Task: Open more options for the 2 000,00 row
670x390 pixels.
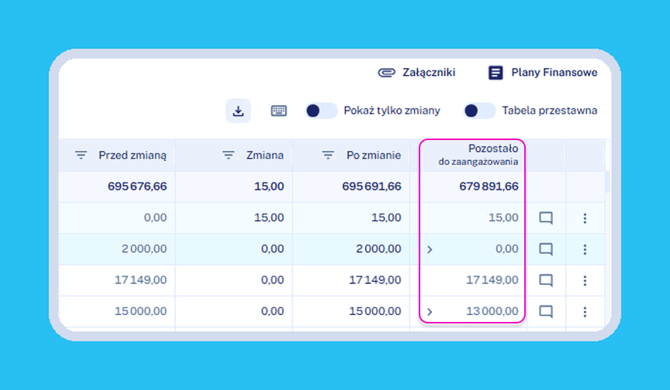Action: click(585, 249)
